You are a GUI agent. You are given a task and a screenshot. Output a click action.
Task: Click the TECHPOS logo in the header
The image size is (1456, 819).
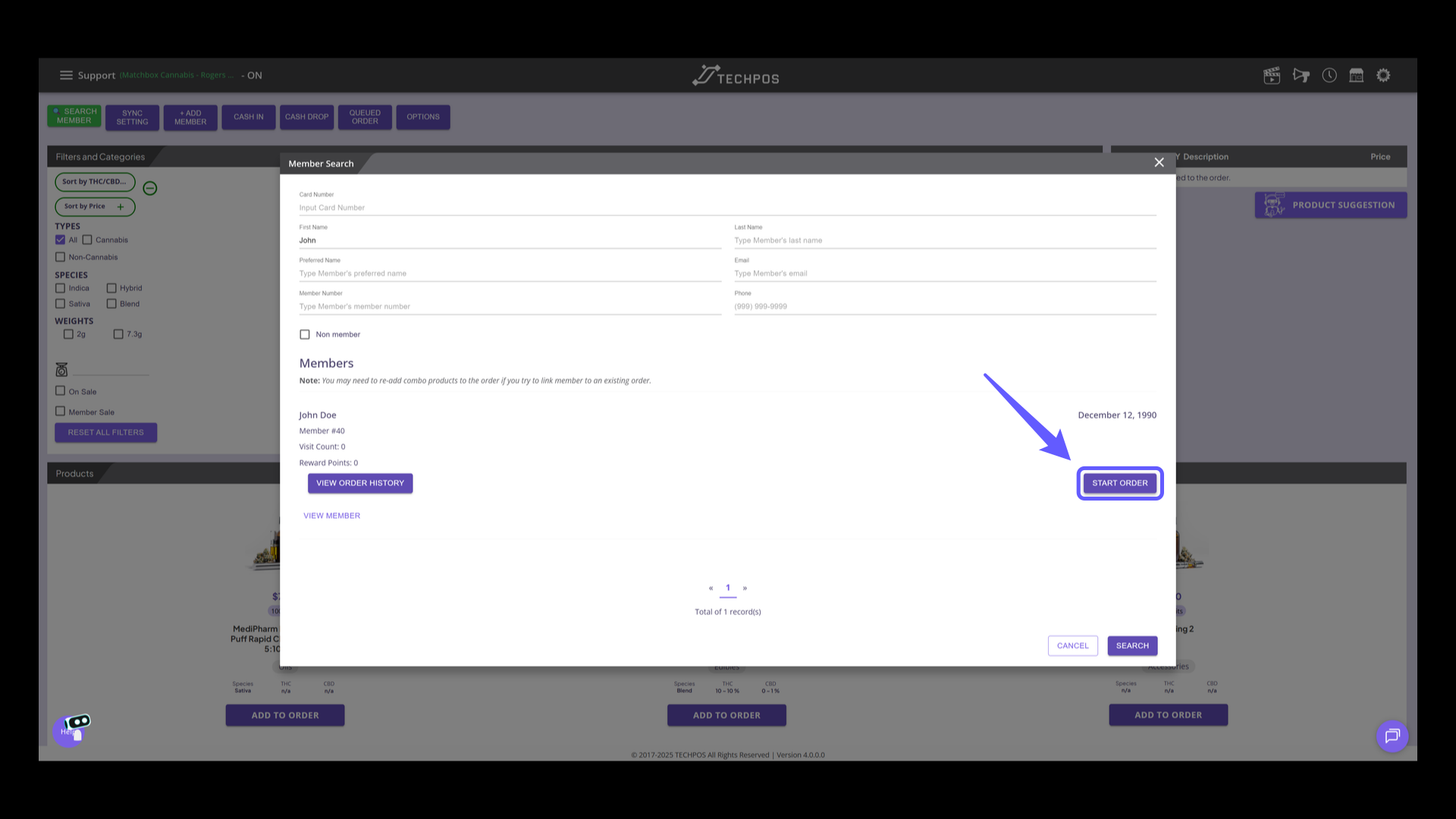point(734,75)
